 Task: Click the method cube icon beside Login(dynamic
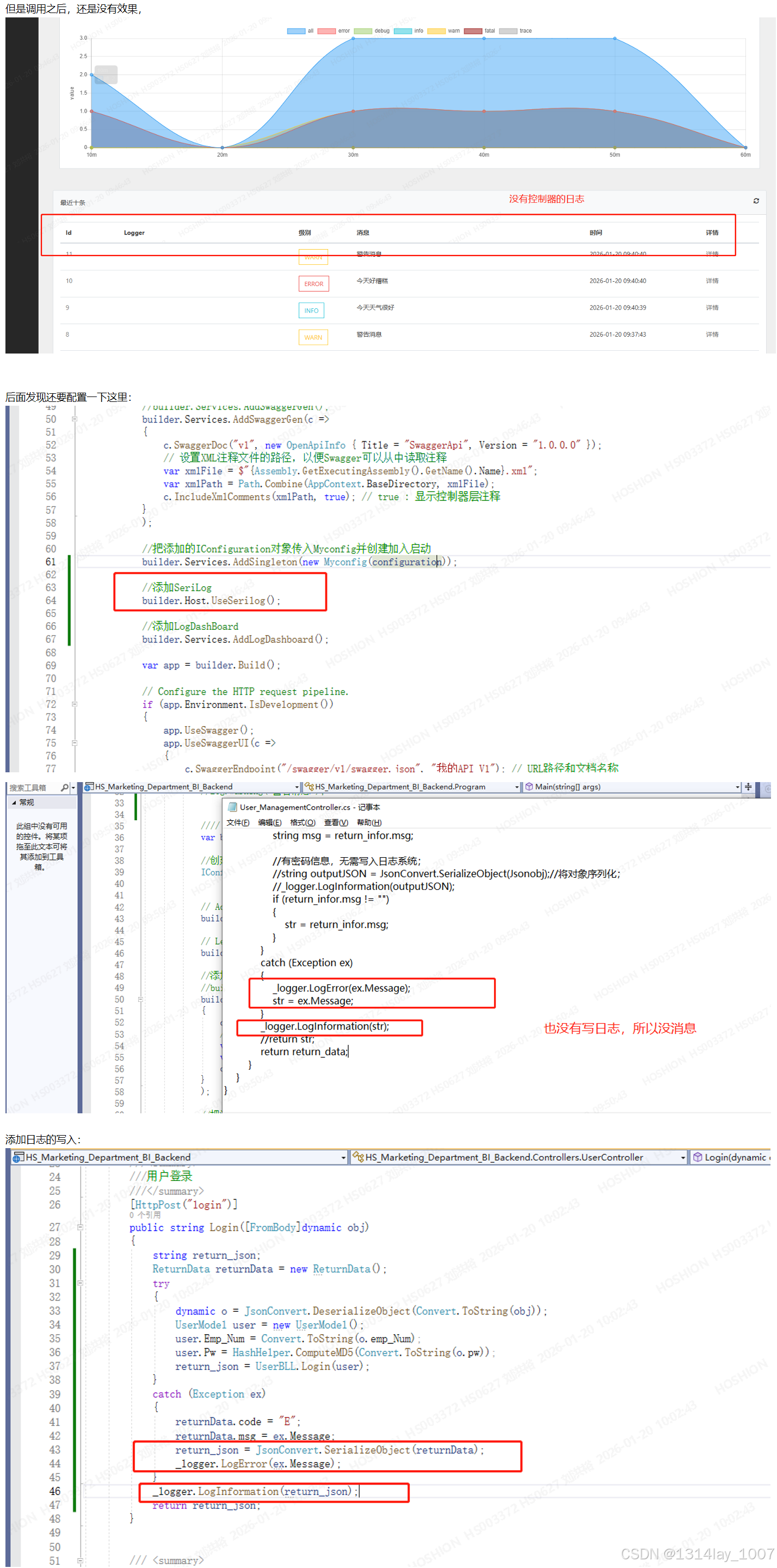(x=697, y=1157)
